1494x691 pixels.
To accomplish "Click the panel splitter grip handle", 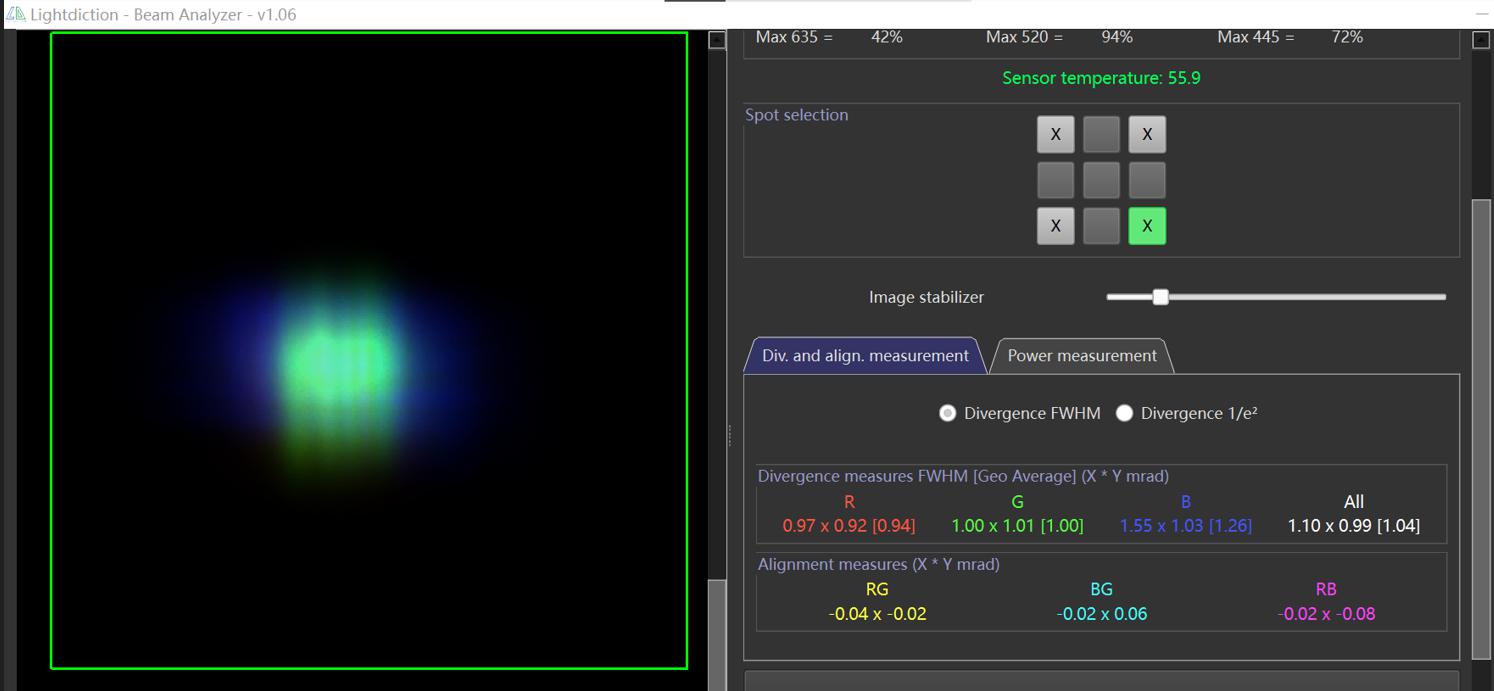I will (x=730, y=435).
